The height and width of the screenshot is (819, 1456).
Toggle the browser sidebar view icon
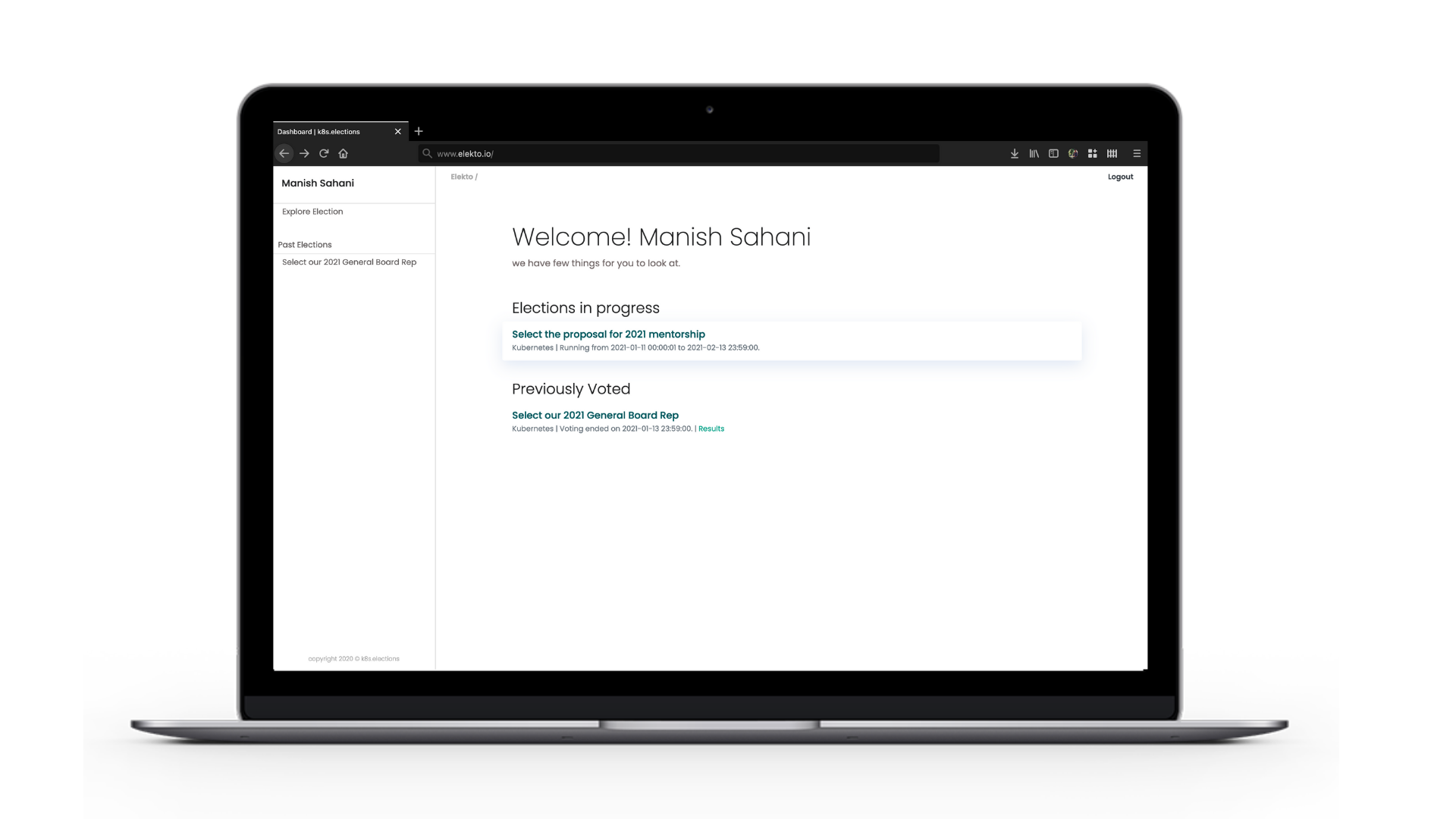tap(1053, 153)
